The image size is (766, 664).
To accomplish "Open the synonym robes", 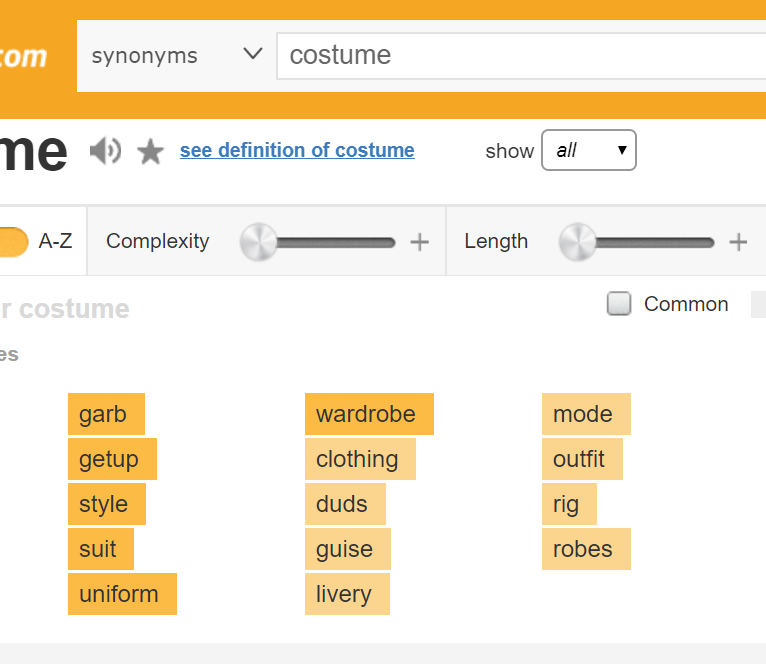I will 585,549.
